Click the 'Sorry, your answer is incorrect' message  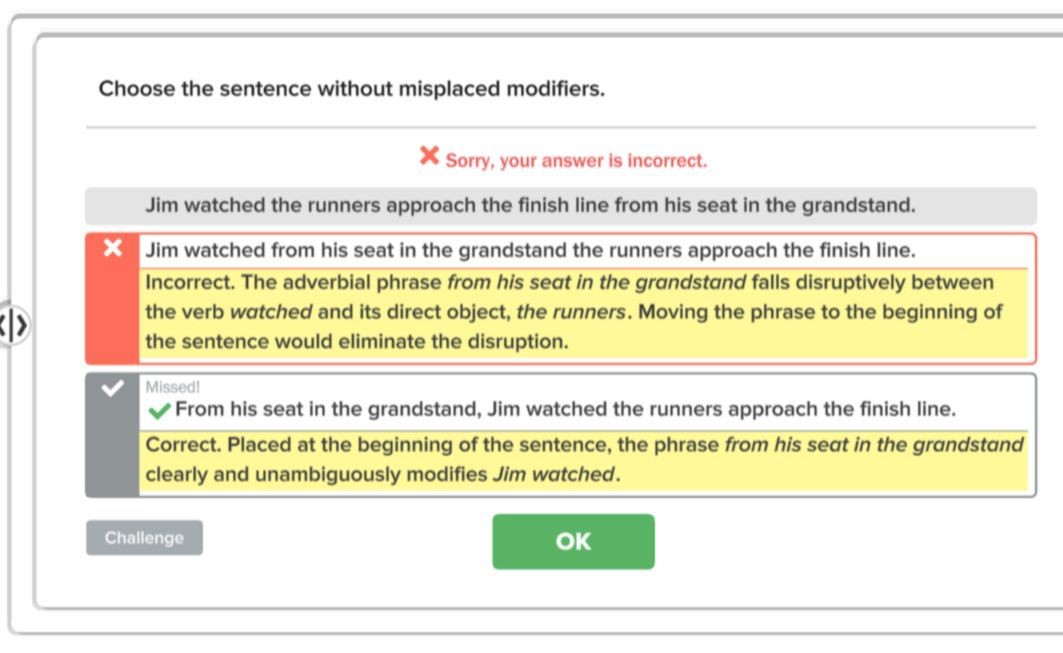pyautogui.click(x=576, y=161)
